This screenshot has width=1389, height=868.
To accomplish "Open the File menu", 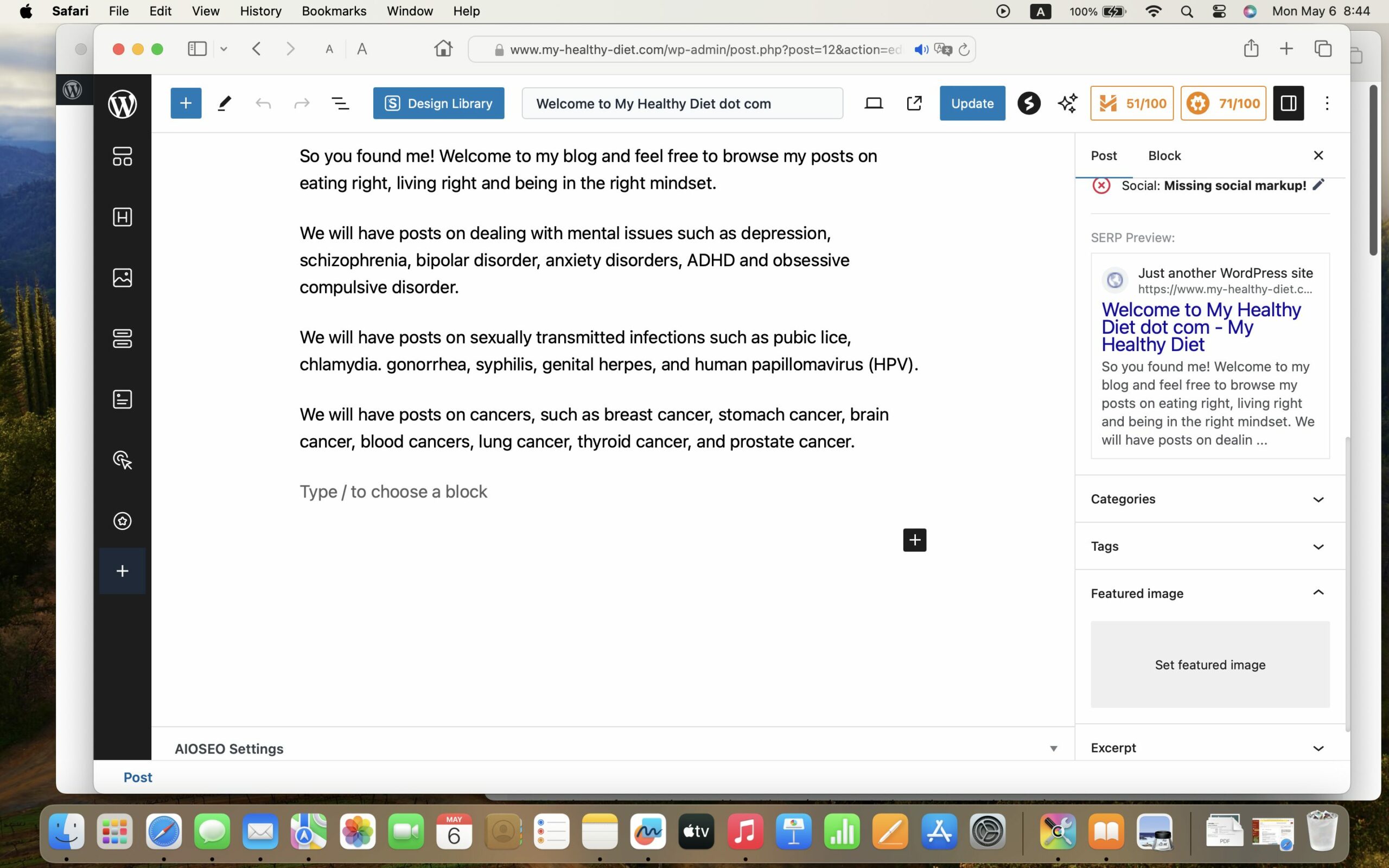I will tap(119, 11).
